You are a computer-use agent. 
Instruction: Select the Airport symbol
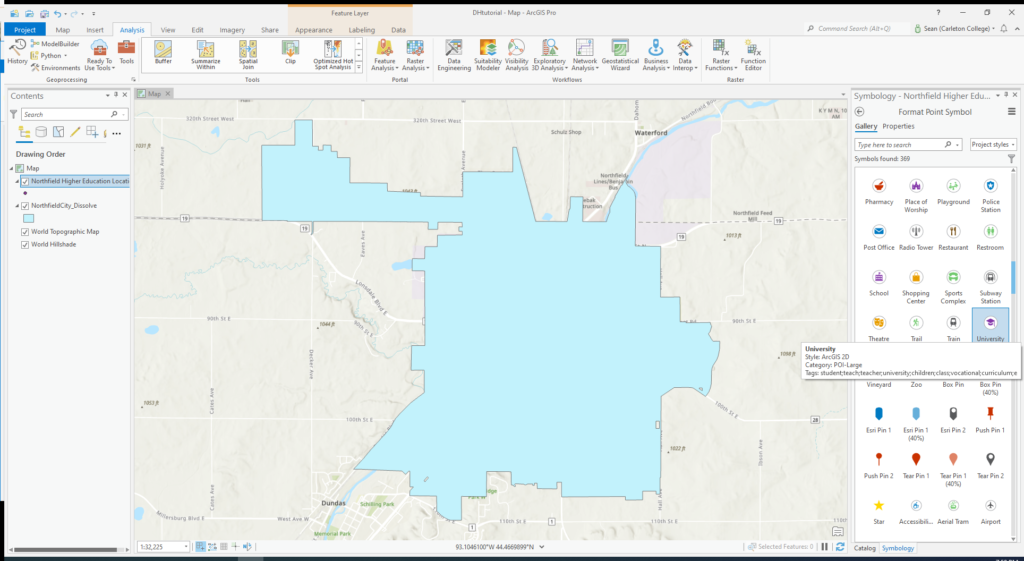coord(990,512)
